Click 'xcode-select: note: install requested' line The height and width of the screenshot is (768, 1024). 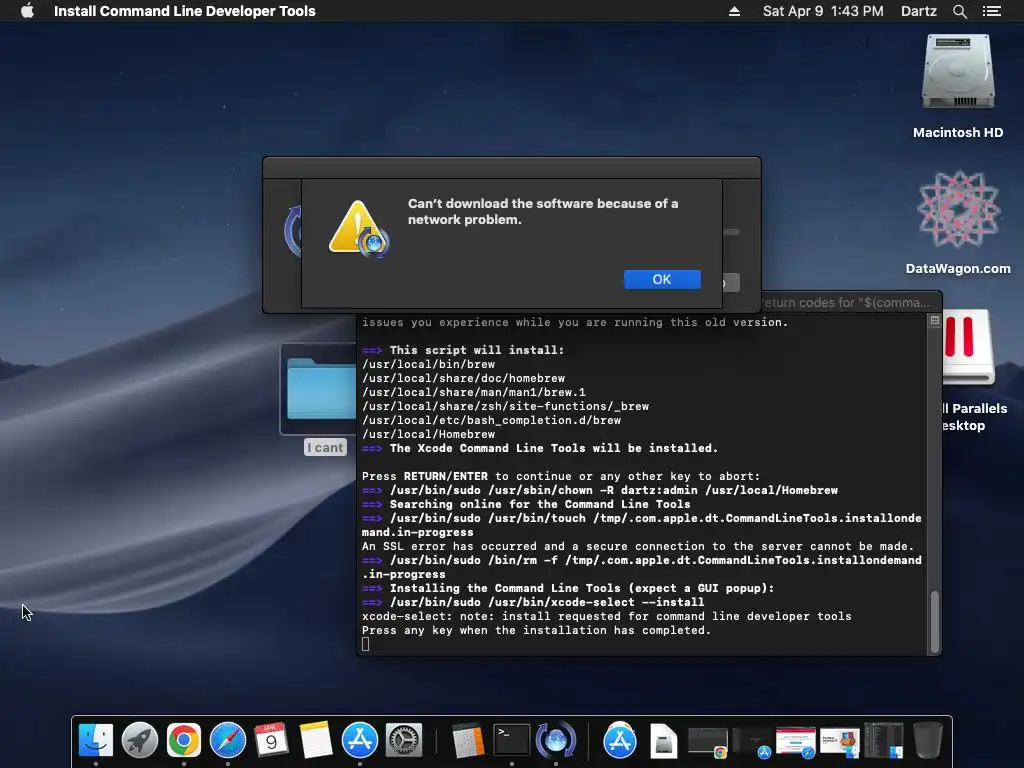[607, 616]
